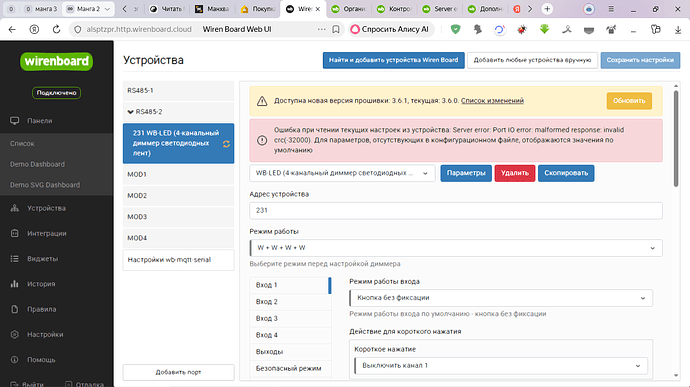The width and height of the screenshot is (690, 387).
Task: Click Добавить любые устройства вручную
Action: (532, 60)
